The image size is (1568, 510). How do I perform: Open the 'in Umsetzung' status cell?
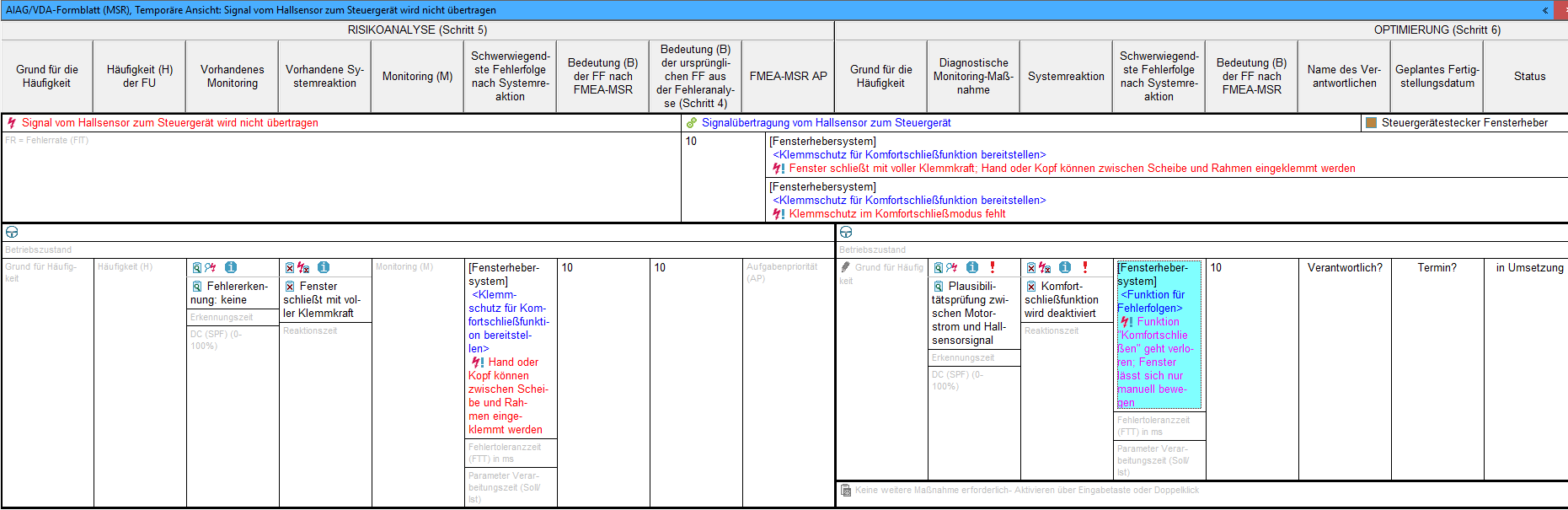click(1528, 268)
